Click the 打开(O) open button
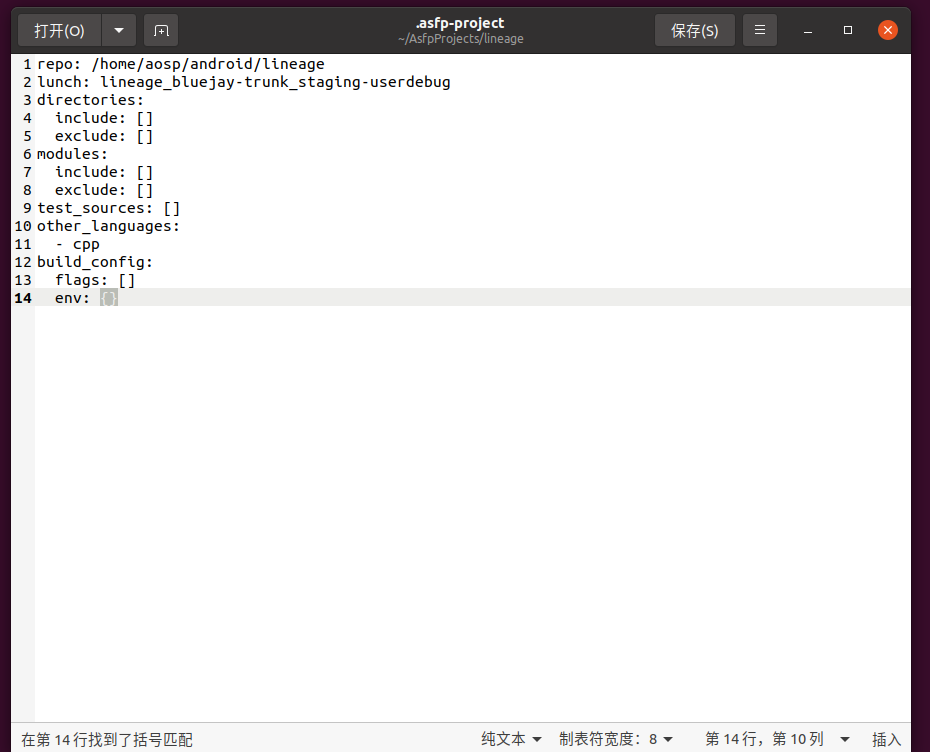Viewport: 930px width, 752px height. (x=59, y=30)
